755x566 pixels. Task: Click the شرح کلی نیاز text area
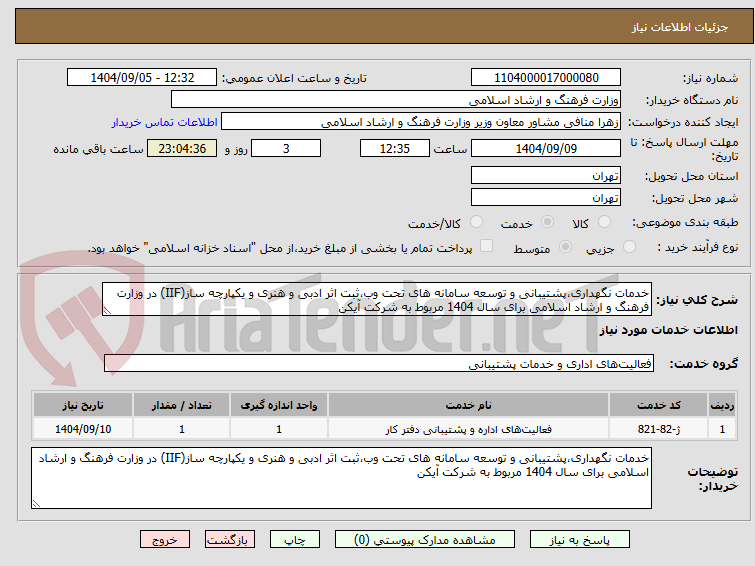click(377, 299)
